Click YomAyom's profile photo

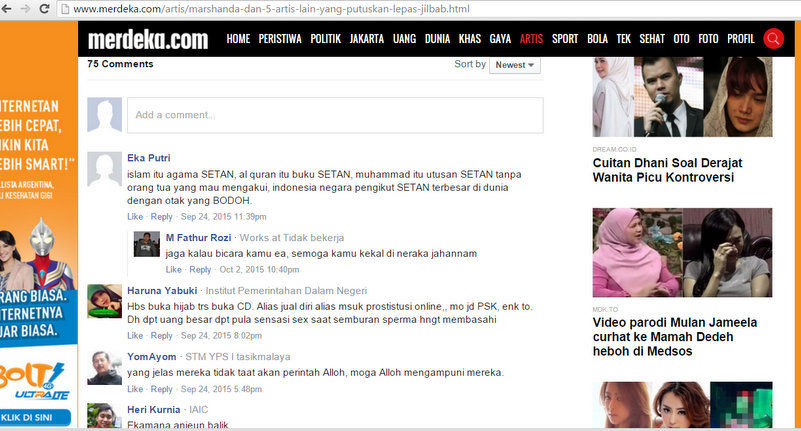[x=104, y=368]
